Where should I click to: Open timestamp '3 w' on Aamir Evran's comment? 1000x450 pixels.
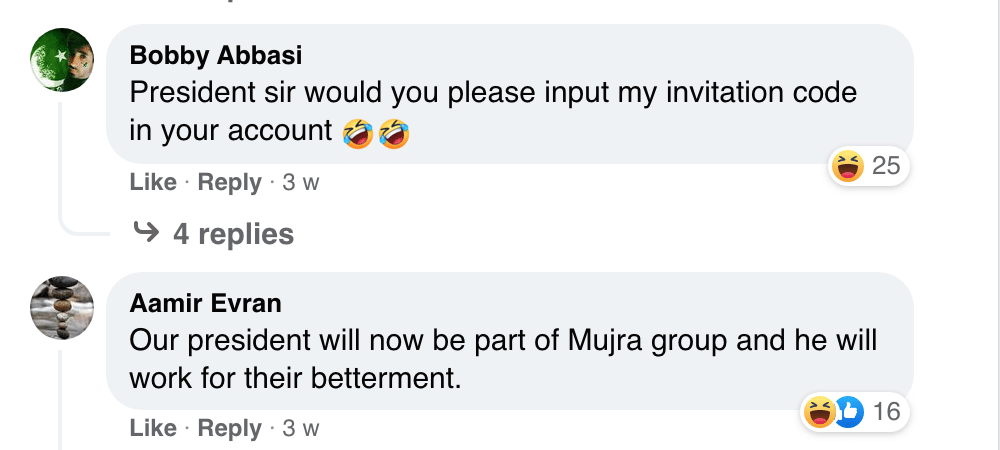click(300, 428)
